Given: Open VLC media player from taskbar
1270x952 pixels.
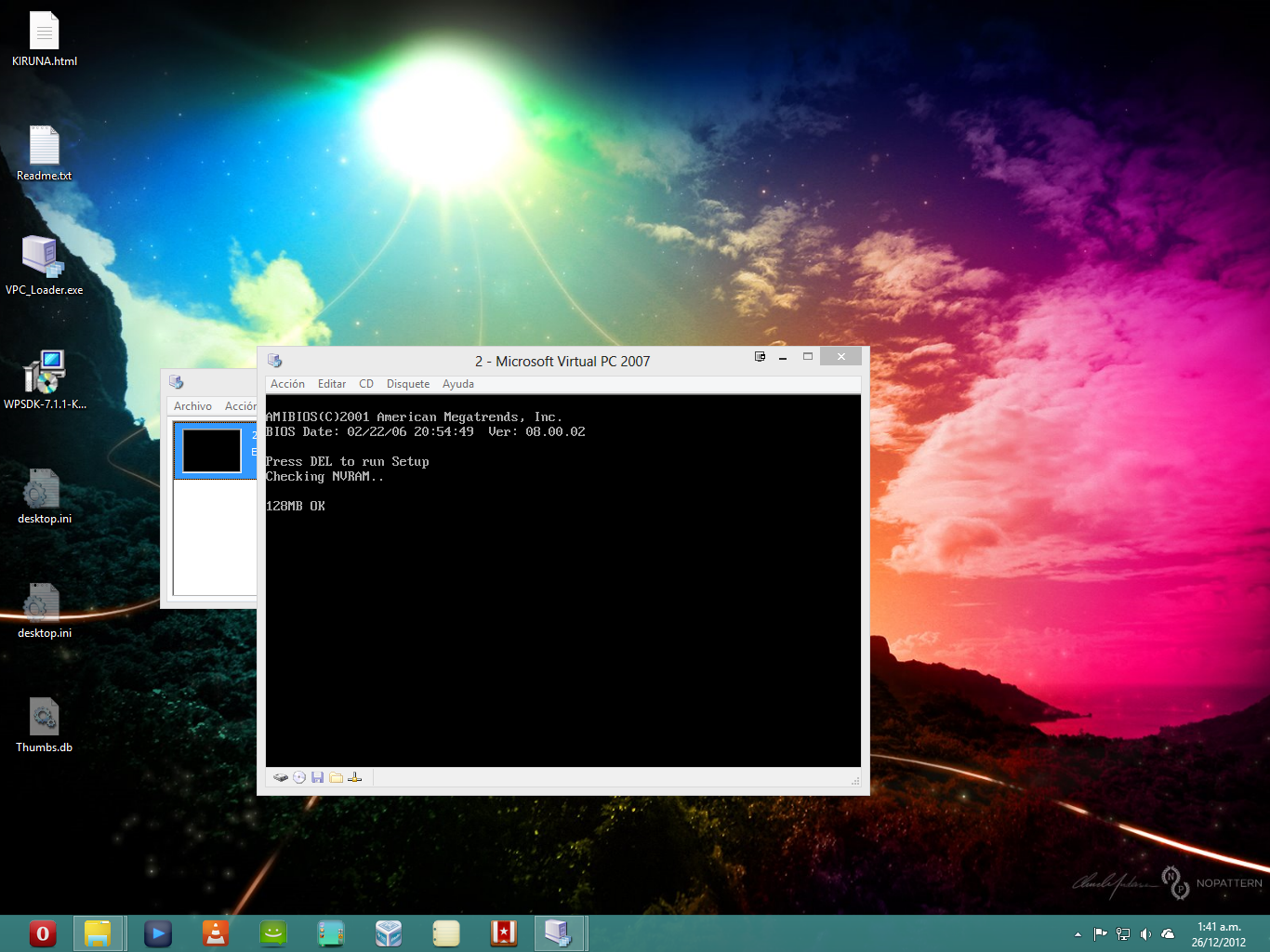Looking at the screenshot, I should pos(216,933).
